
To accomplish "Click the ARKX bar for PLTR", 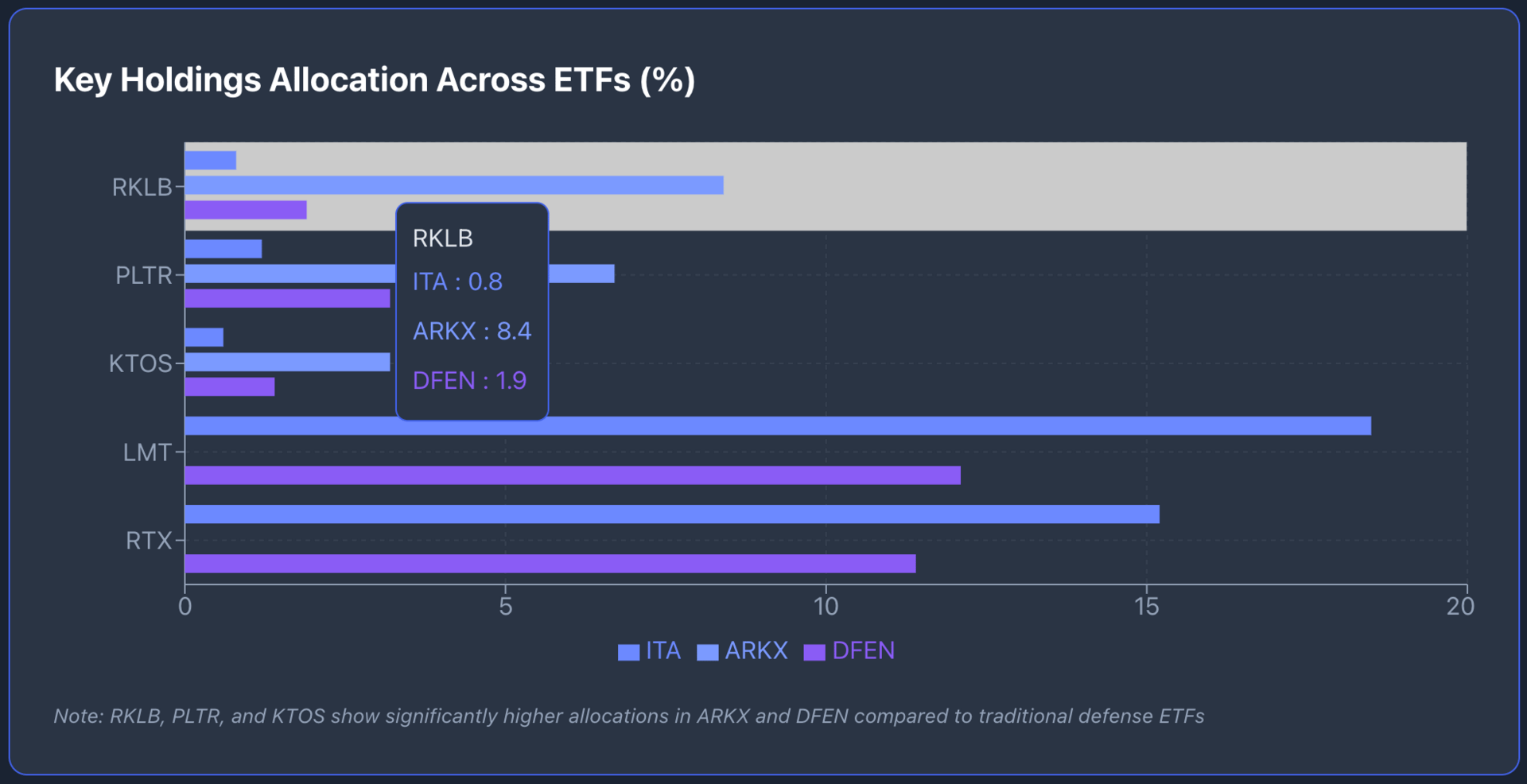I will [581, 274].
